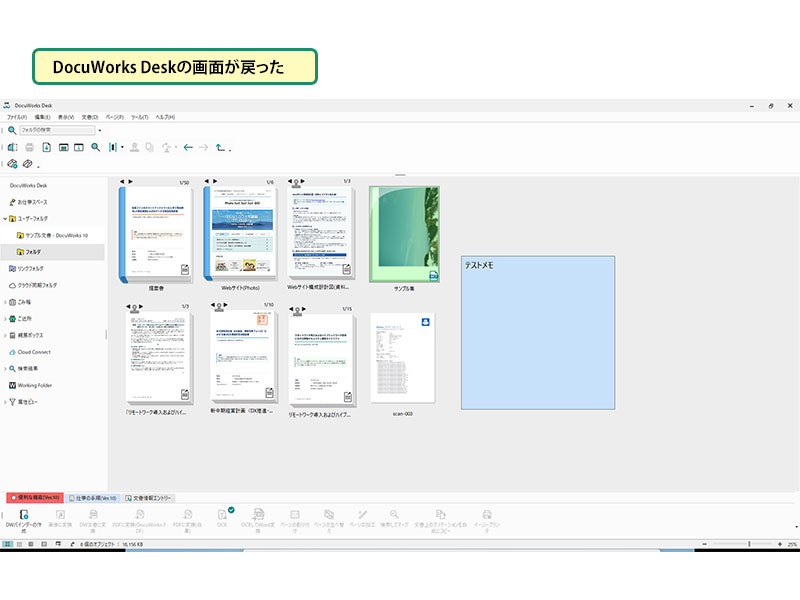Click the DWバインダーの作成 tool icon

23,514
